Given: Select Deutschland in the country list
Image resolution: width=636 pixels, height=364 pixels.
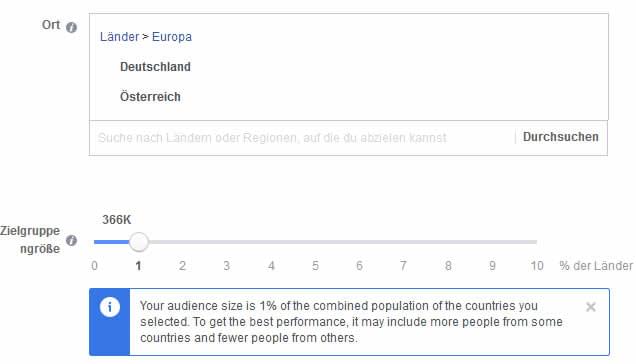Looking at the screenshot, I should (x=155, y=67).
